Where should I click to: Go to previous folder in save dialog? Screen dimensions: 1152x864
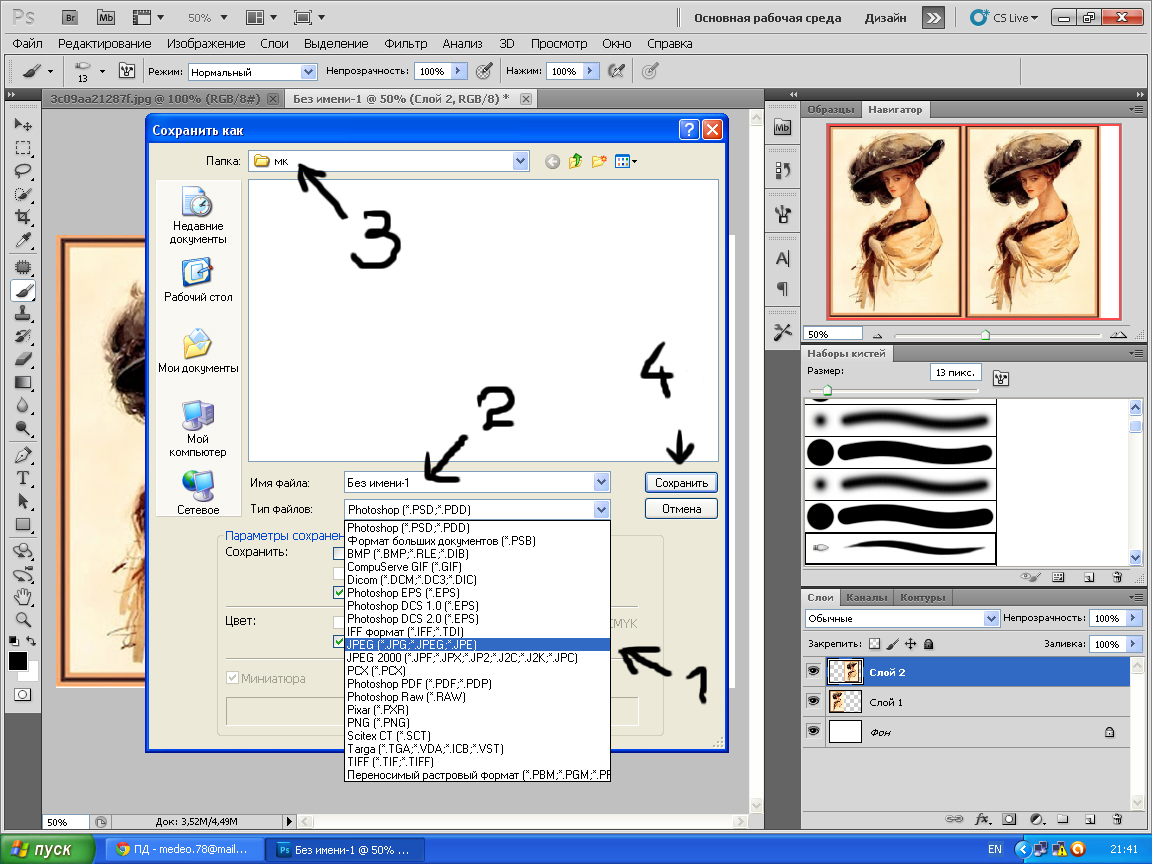click(x=552, y=162)
